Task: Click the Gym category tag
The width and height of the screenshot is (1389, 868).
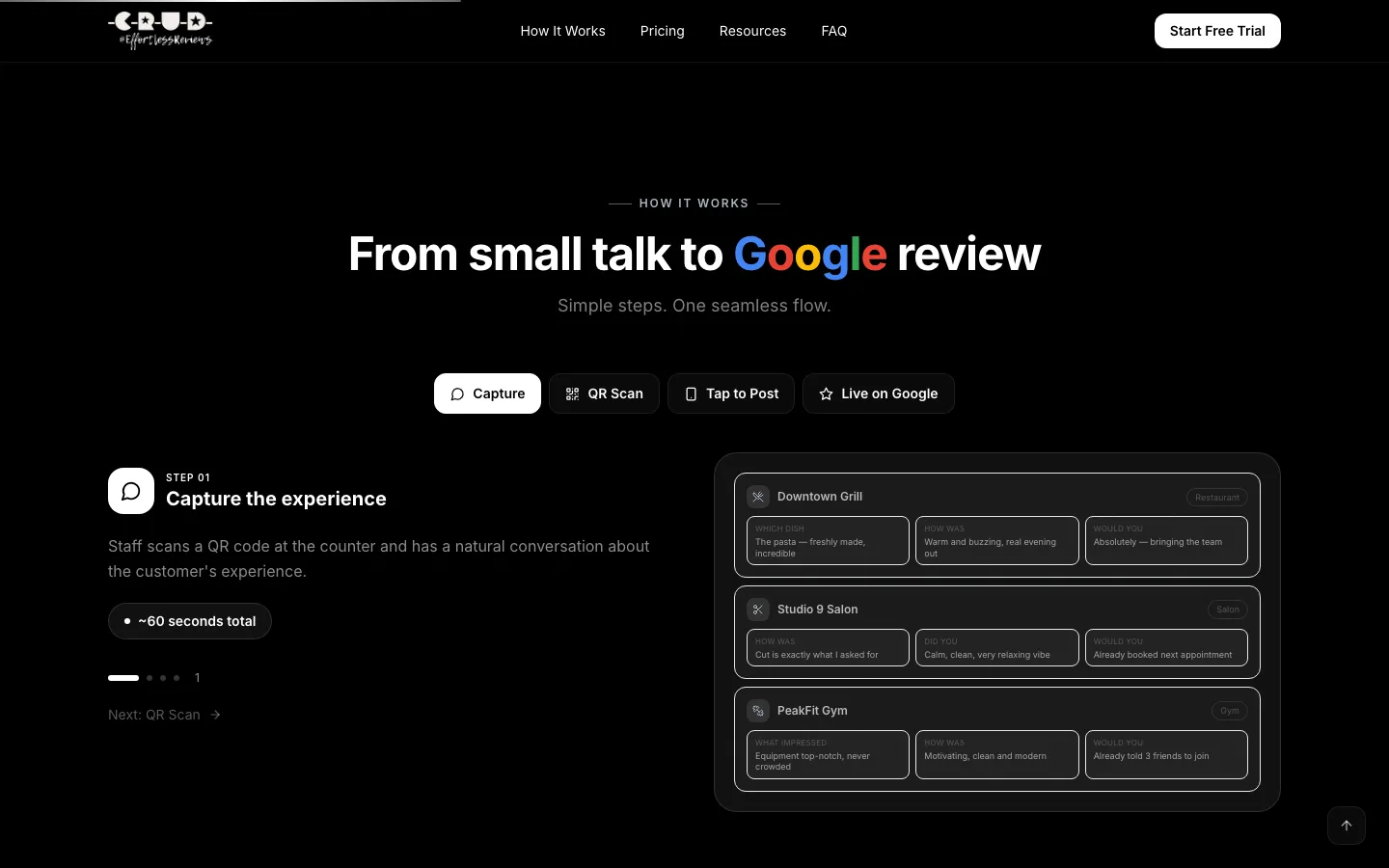Action: tap(1230, 711)
